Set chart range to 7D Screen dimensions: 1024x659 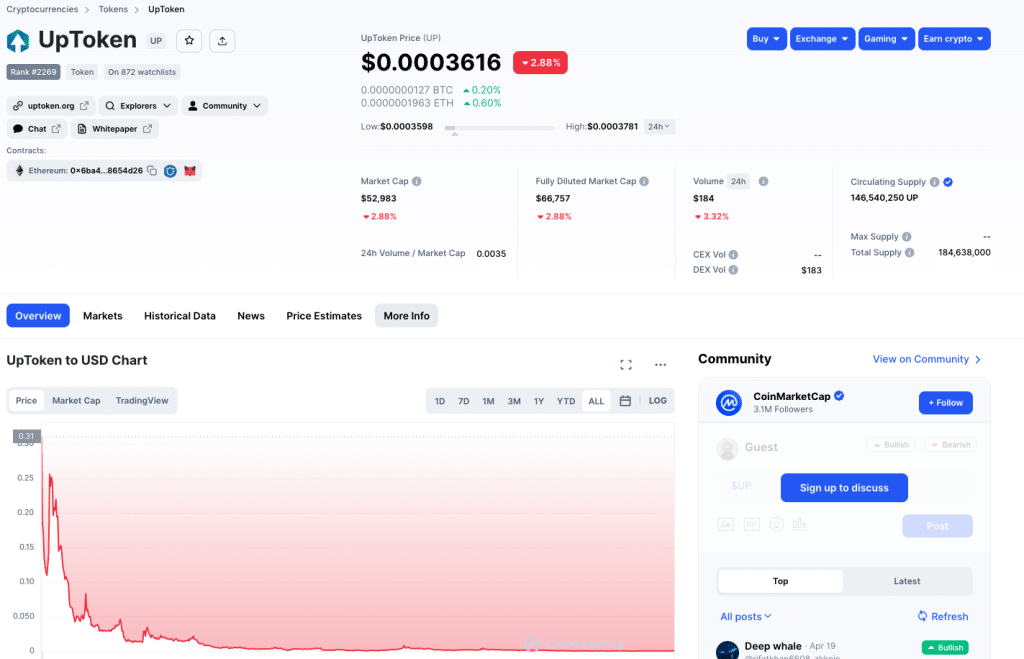tap(464, 401)
